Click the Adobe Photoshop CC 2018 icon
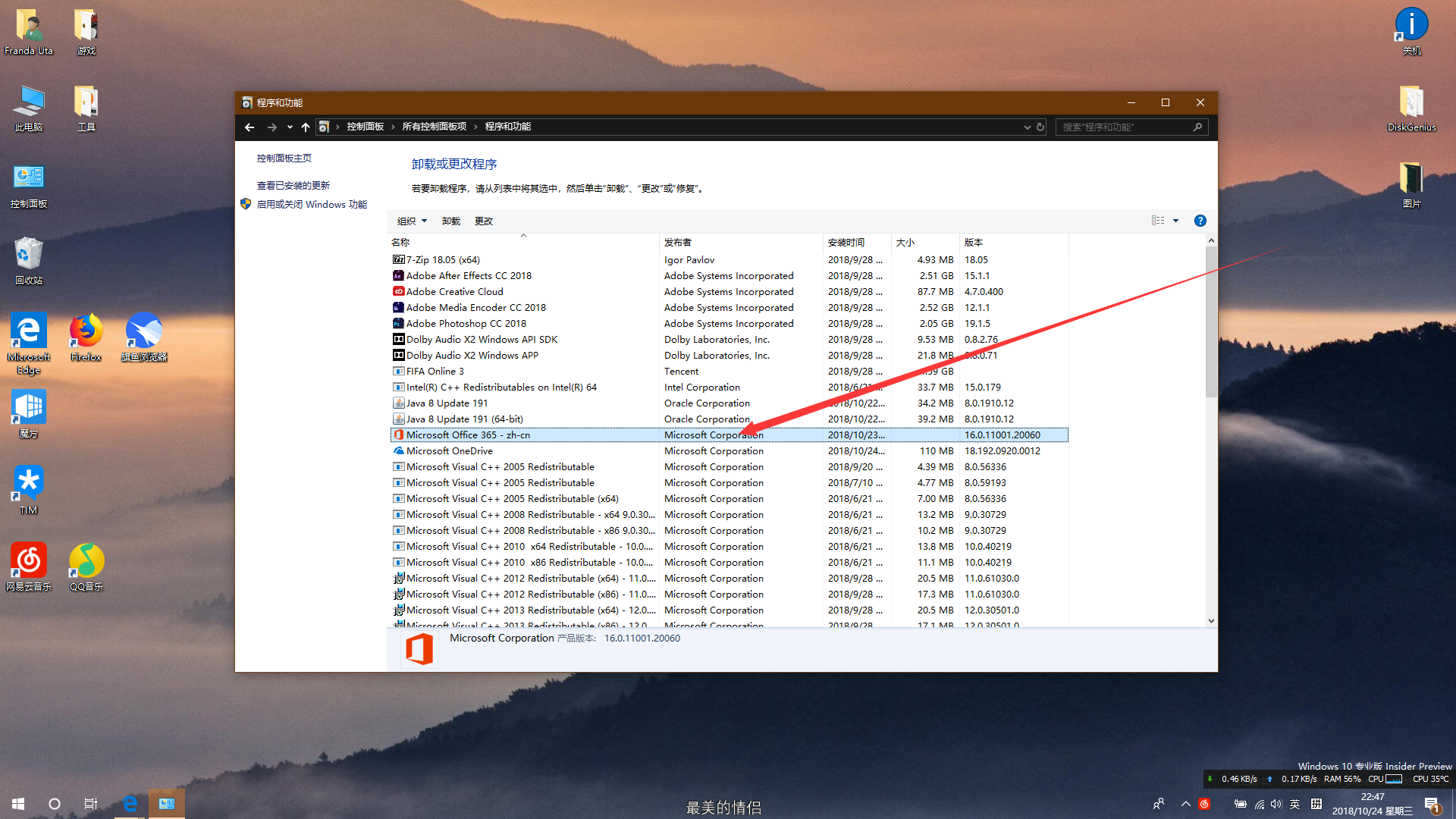This screenshot has width=1456, height=819. click(x=397, y=323)
